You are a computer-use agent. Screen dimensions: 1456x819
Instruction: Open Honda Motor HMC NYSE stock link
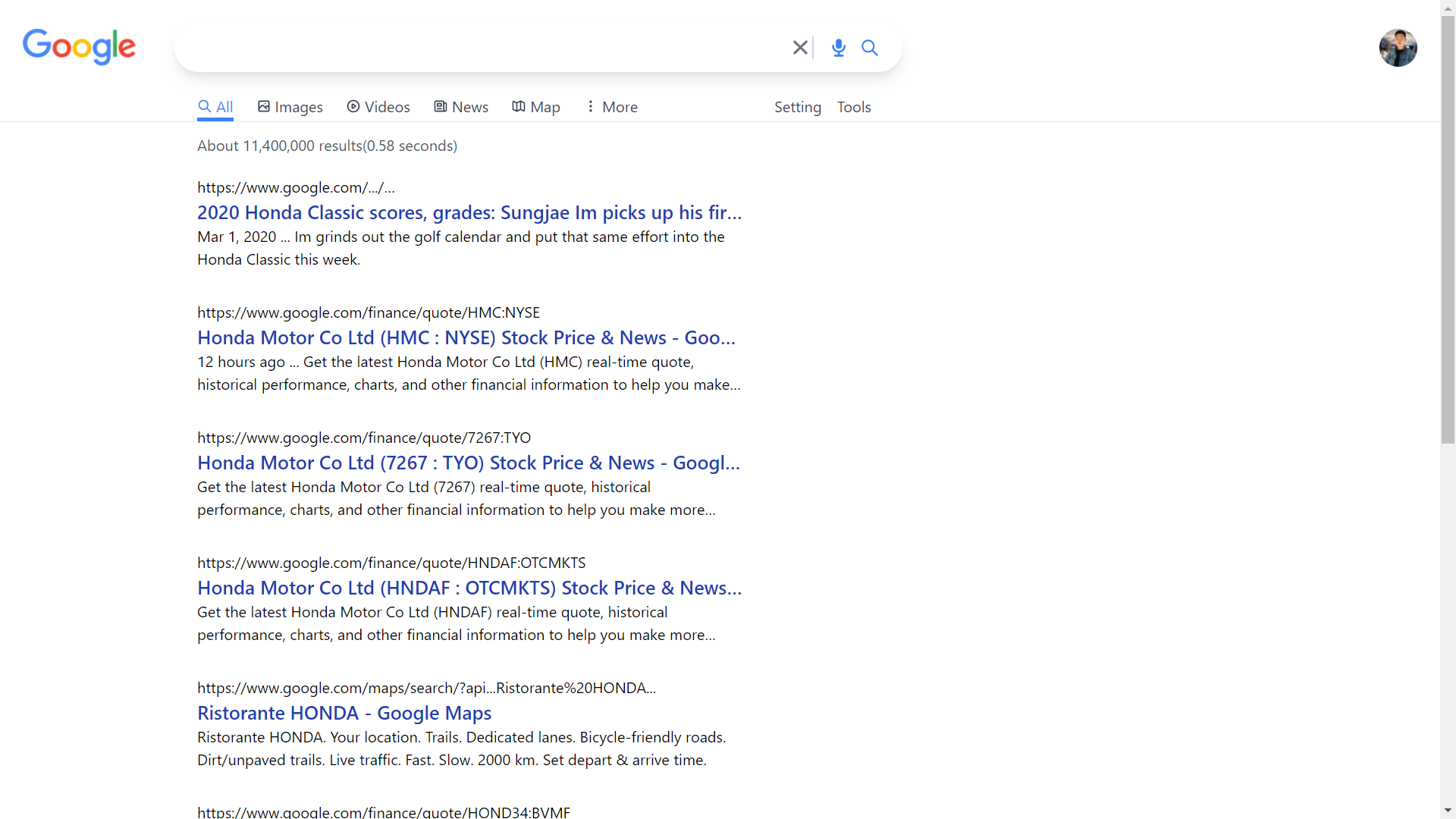(x=466, y=337)
